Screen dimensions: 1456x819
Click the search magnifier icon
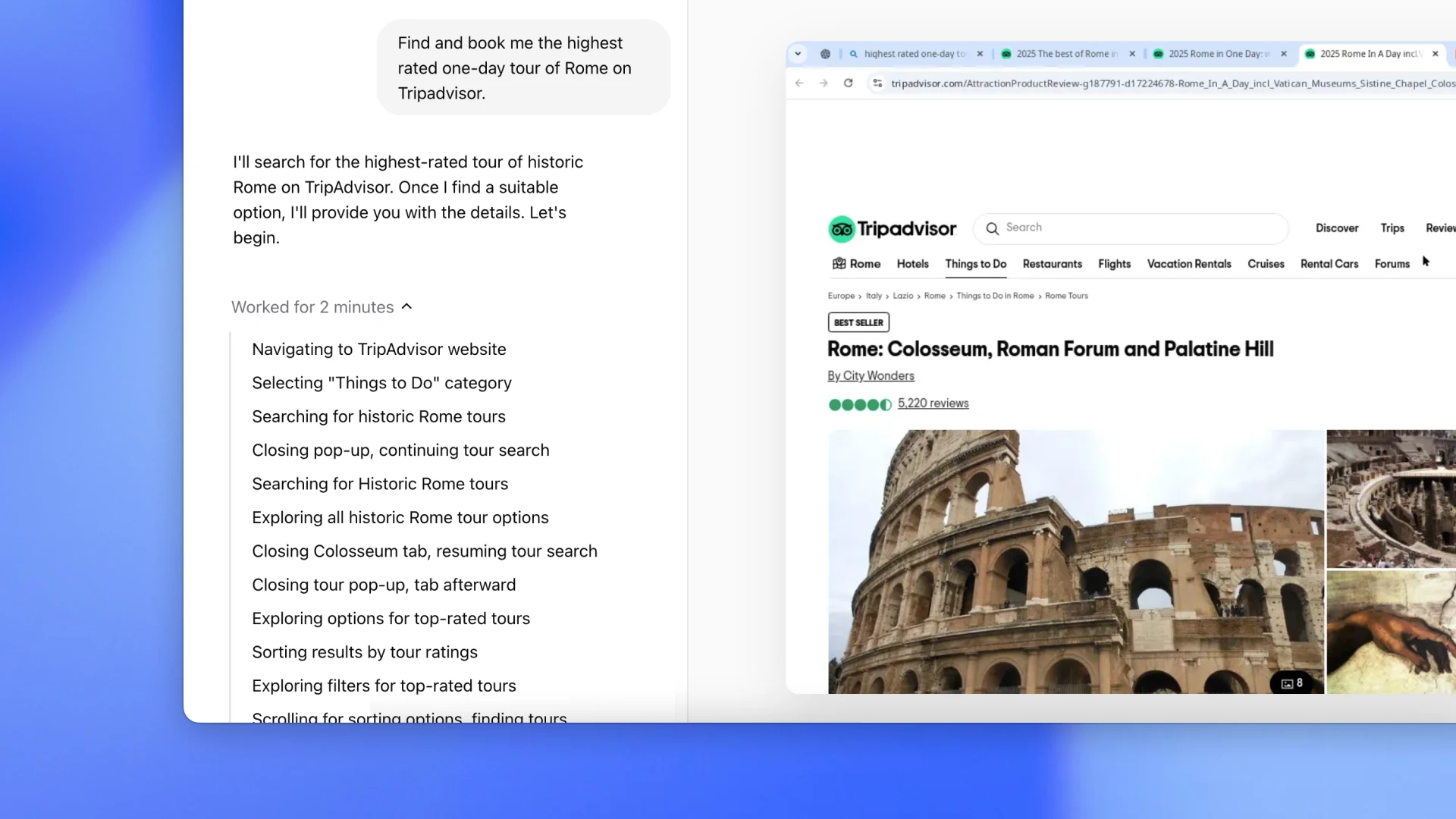click(992, 227)
